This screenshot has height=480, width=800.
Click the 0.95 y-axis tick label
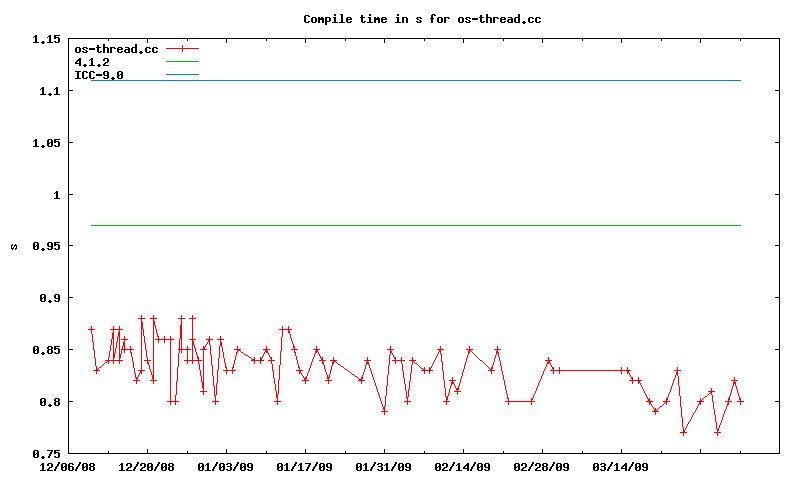point(46,246)
